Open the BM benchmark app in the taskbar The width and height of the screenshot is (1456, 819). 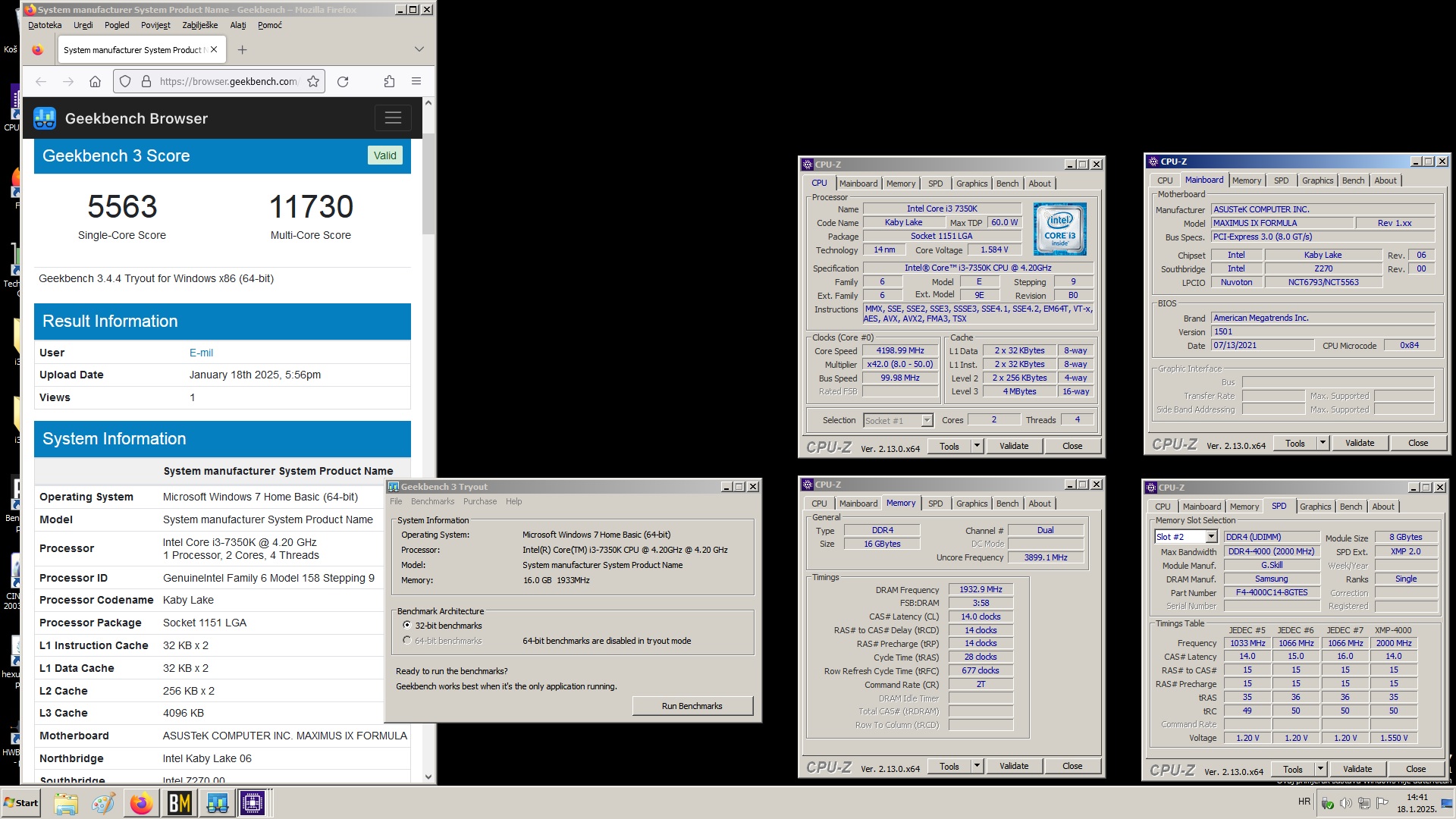[179, 803]
